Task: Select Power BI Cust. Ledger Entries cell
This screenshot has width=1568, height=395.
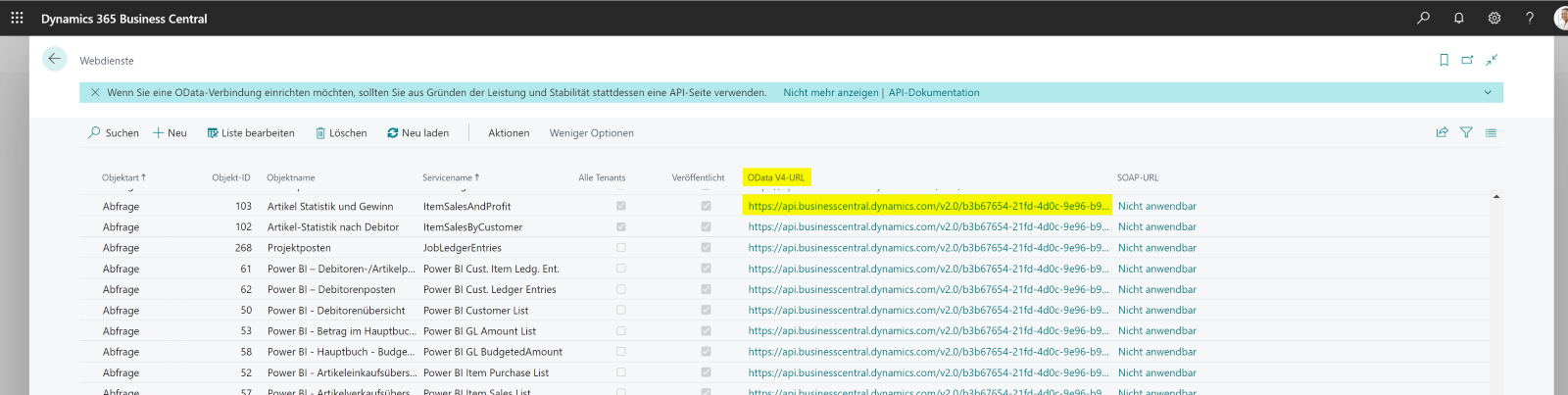Action: [x=489, y=289]
